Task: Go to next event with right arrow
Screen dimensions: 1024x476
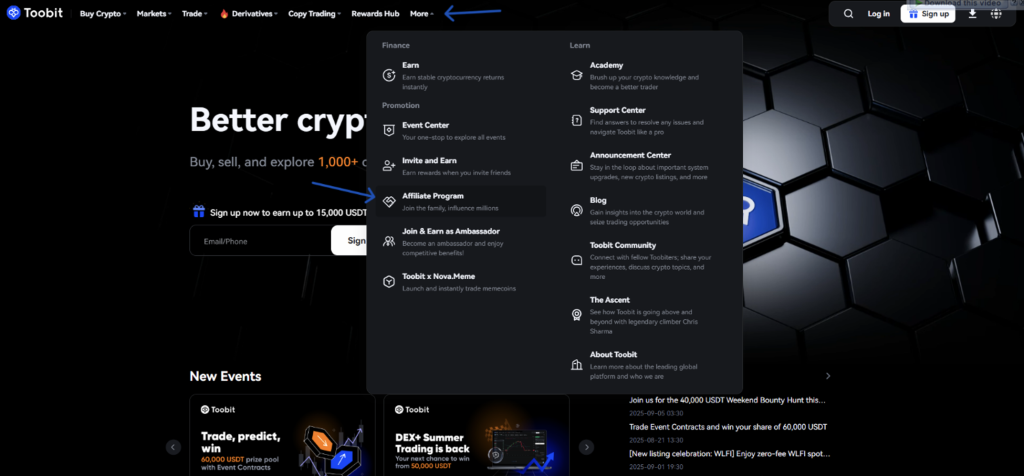Action: pos(586,447)
